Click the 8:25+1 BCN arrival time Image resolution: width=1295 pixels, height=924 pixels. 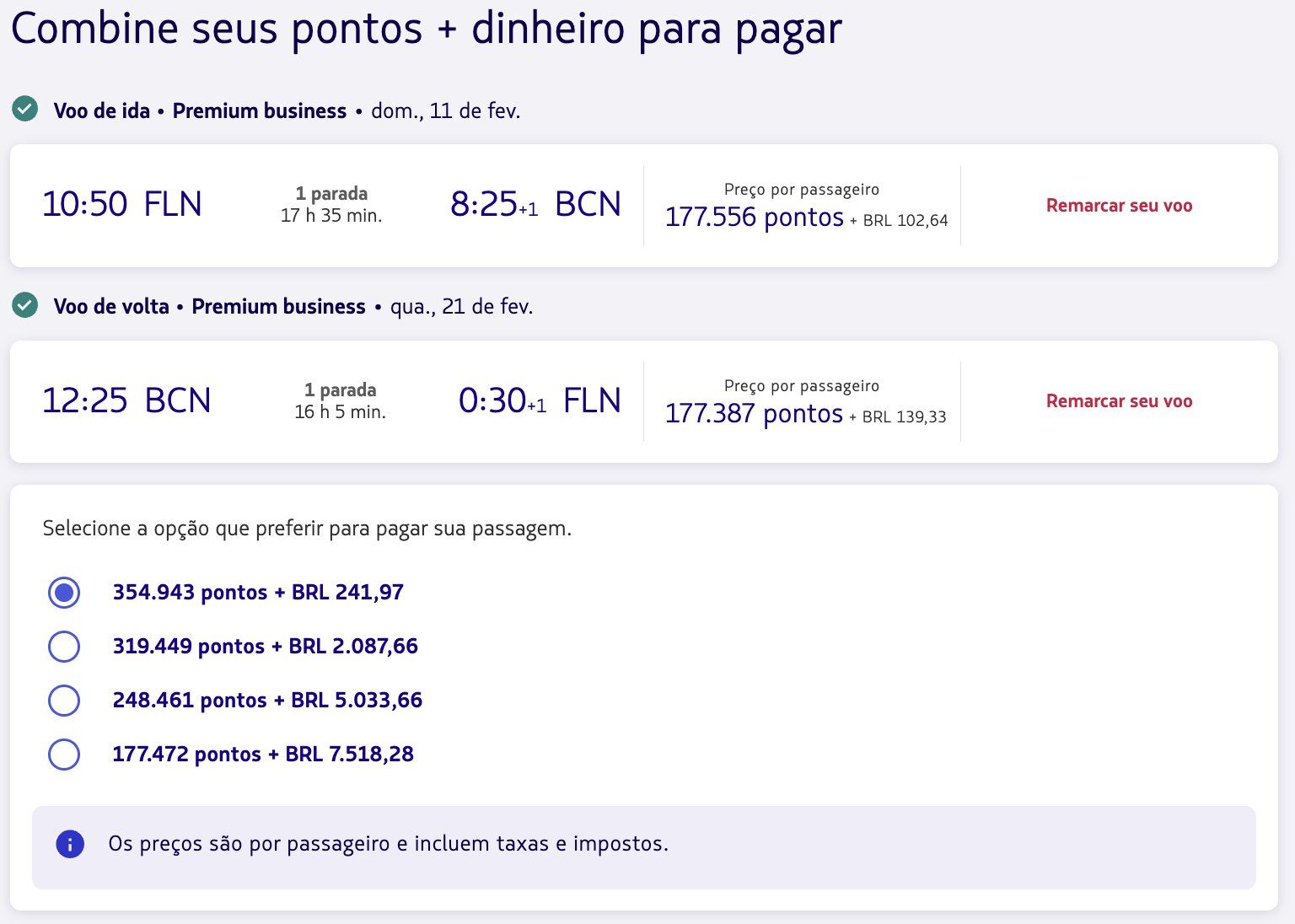click(535, 204)
